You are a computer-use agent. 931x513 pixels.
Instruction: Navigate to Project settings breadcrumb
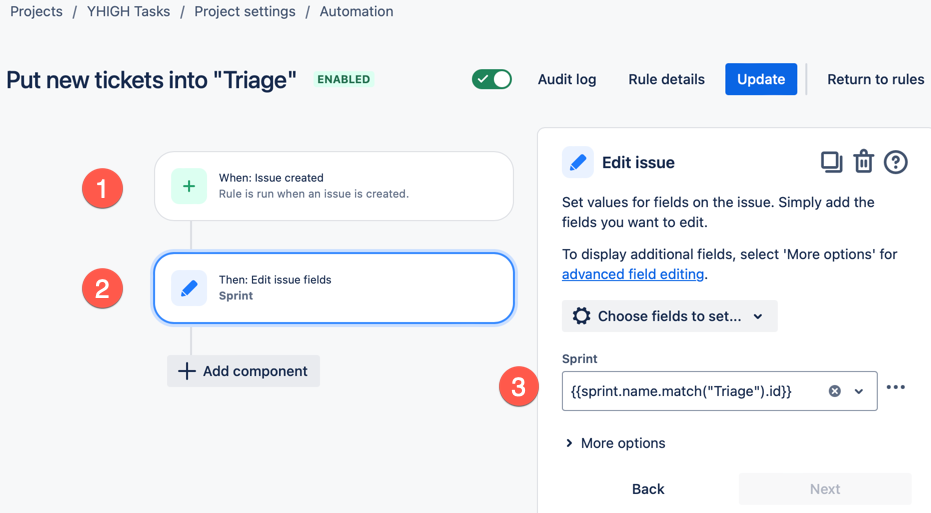coord(245,11)
